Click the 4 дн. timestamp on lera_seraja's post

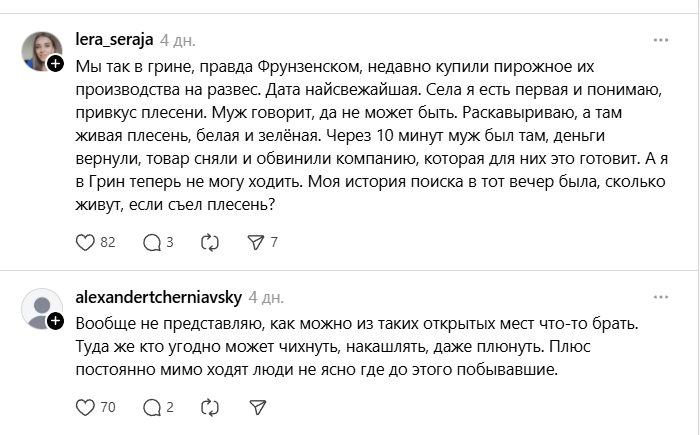tap(179, 41)
